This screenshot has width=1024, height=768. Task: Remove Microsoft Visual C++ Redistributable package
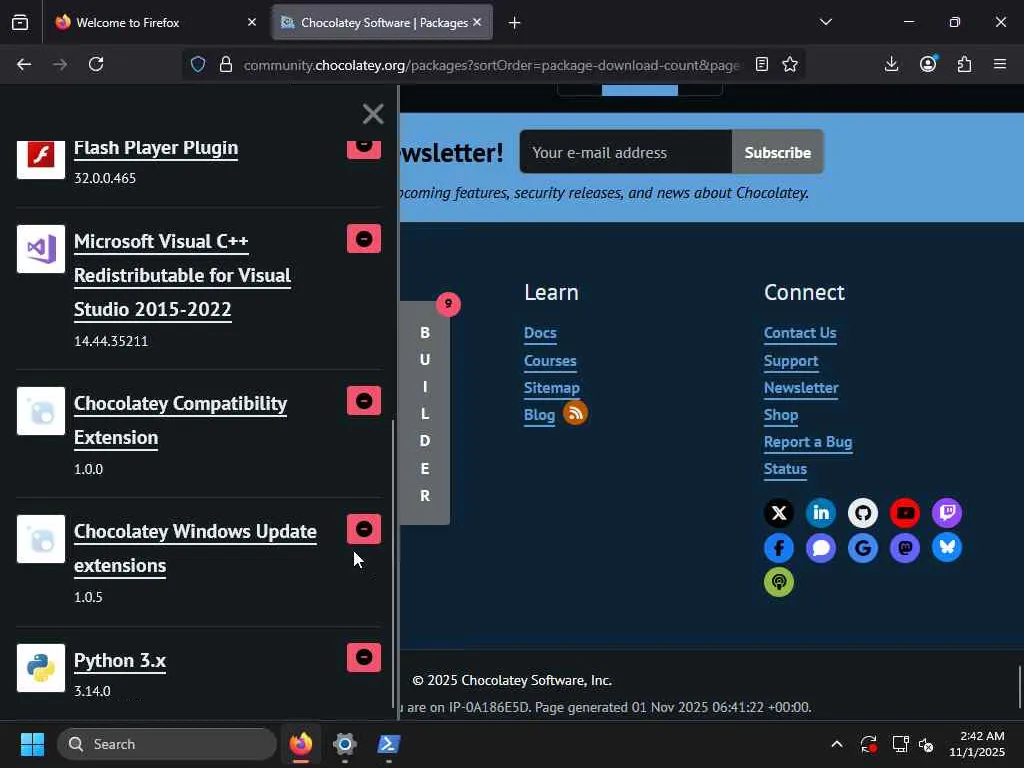click(x=364, y=239)
